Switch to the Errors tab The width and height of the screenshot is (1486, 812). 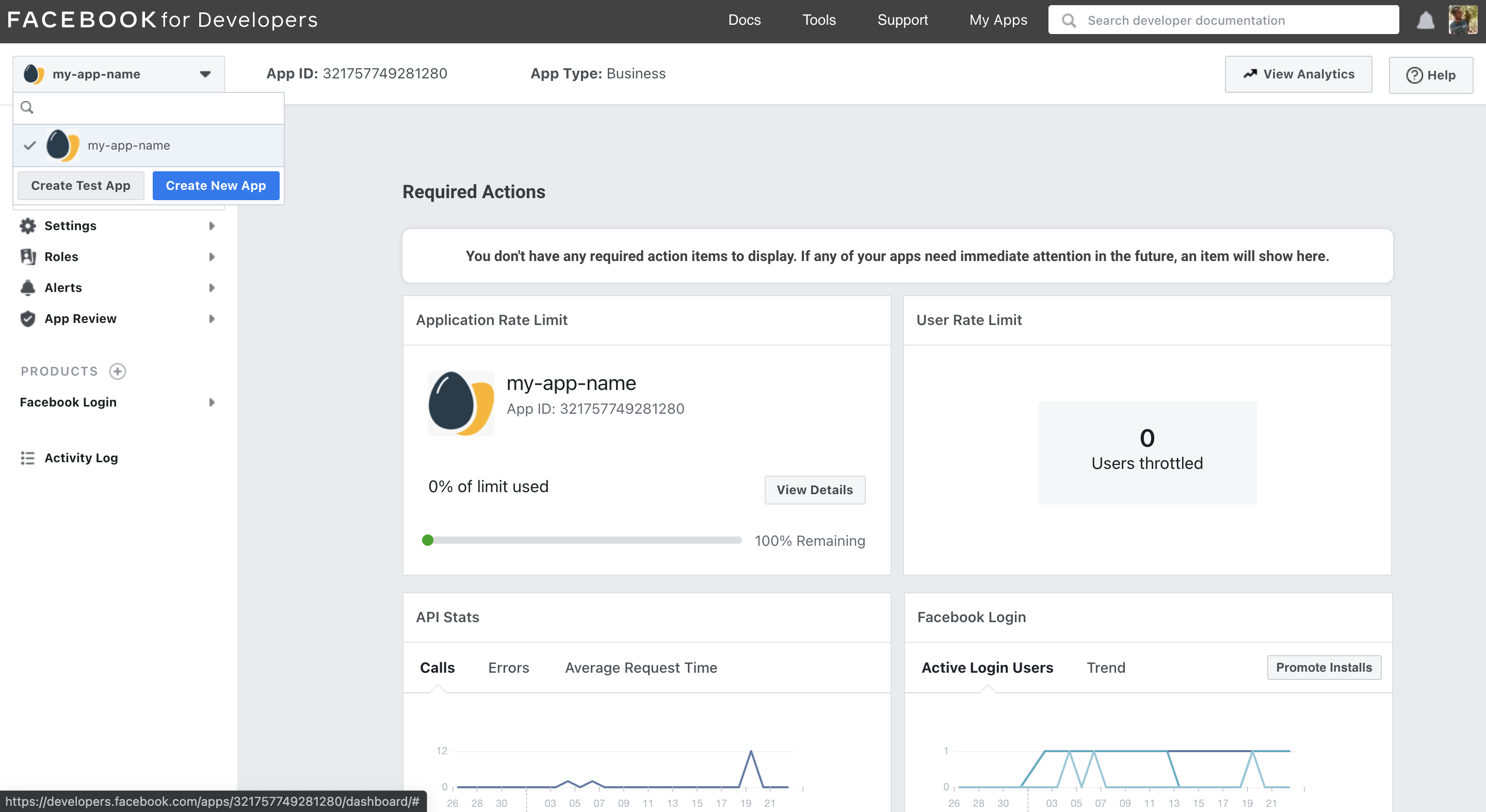pos(508,668)
